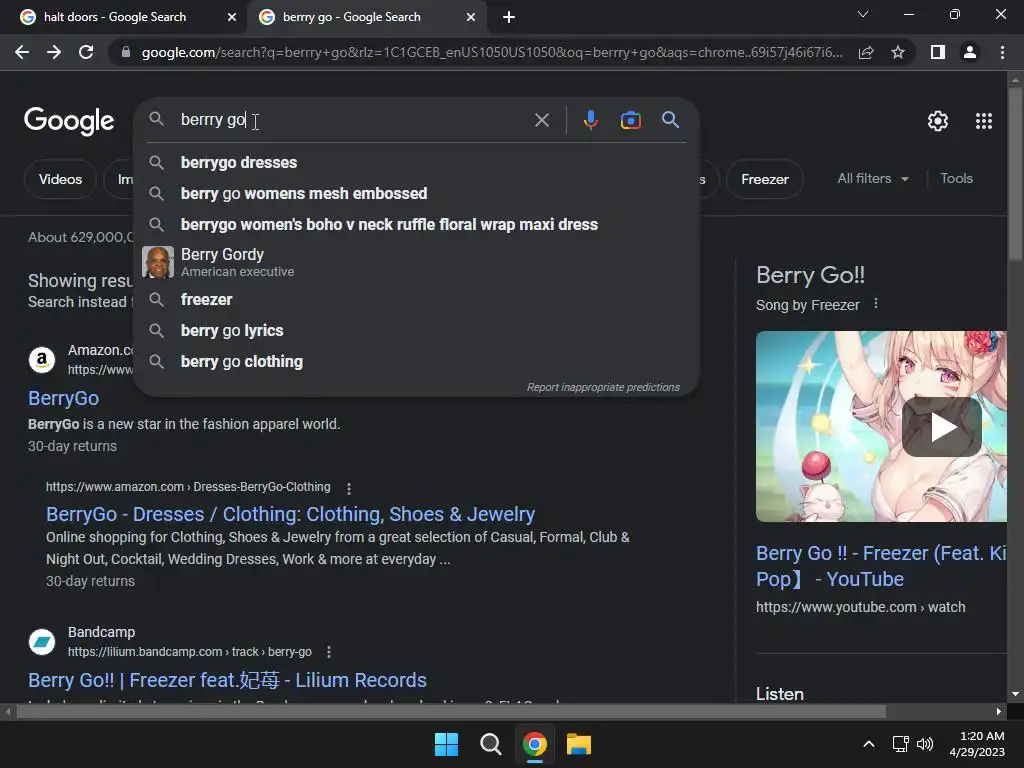
Task: Open more options for Song by Freezer
Action: 876,304
